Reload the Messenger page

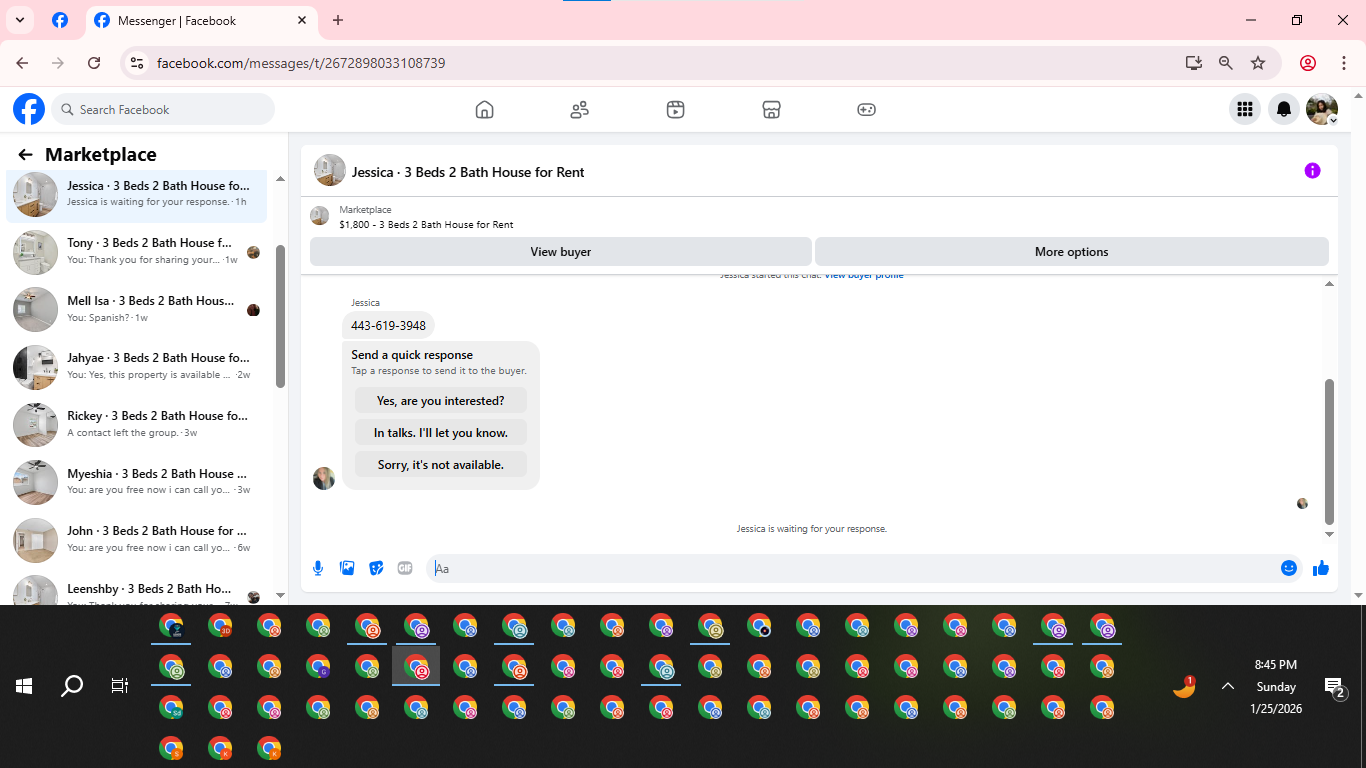tap(94, 63)
